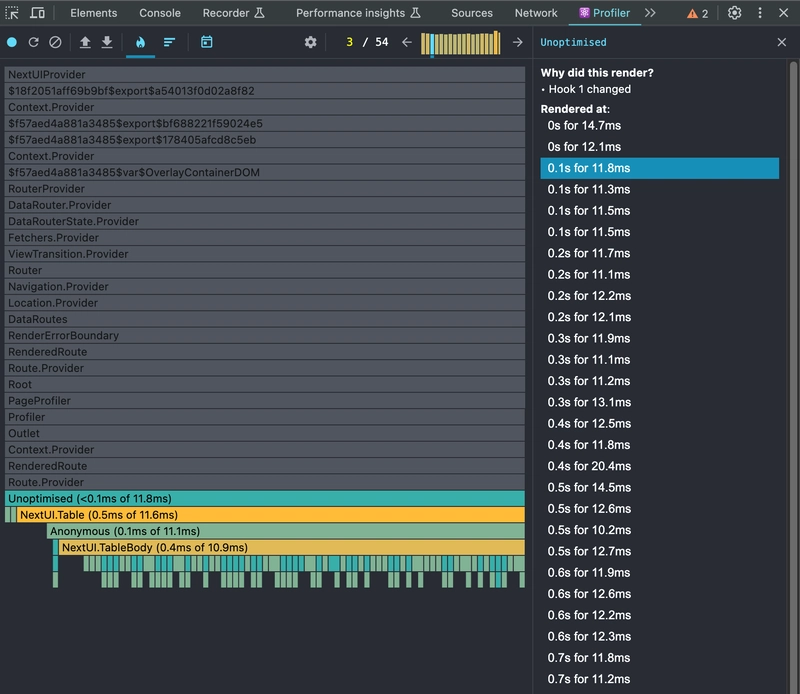Viewport: 800px width, 694px height.
Task: Select the commit bar chart selector
Action: coord(461,43)
